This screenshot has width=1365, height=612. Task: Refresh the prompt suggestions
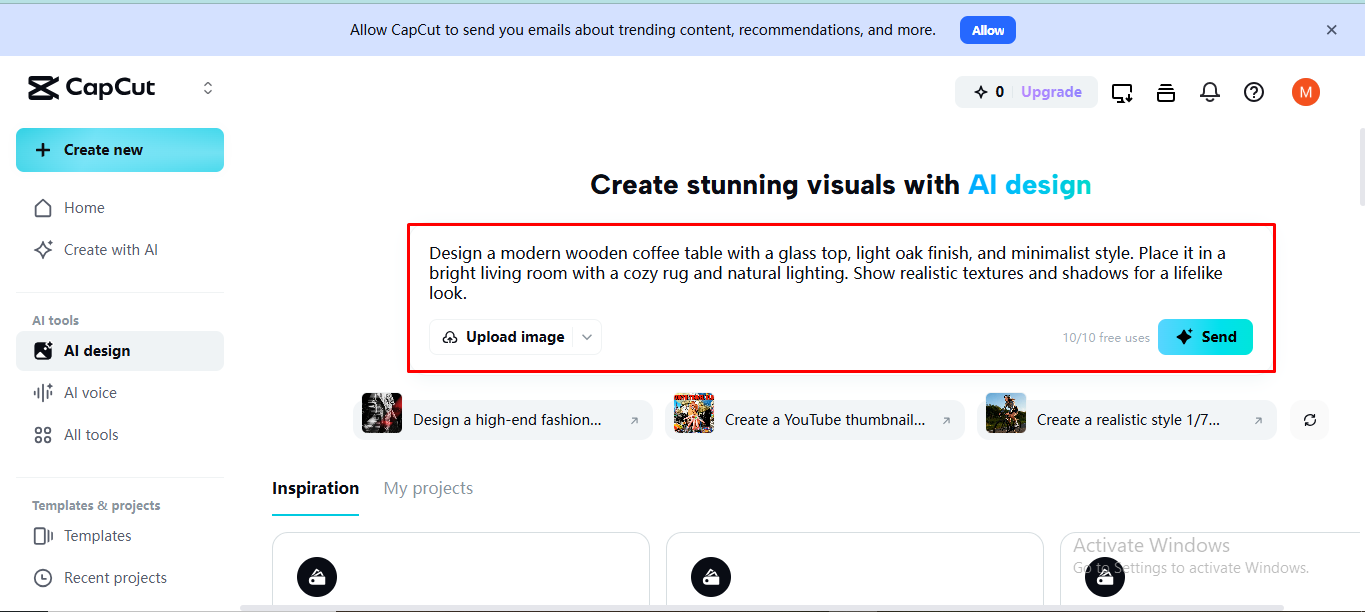click(1309, 420)
